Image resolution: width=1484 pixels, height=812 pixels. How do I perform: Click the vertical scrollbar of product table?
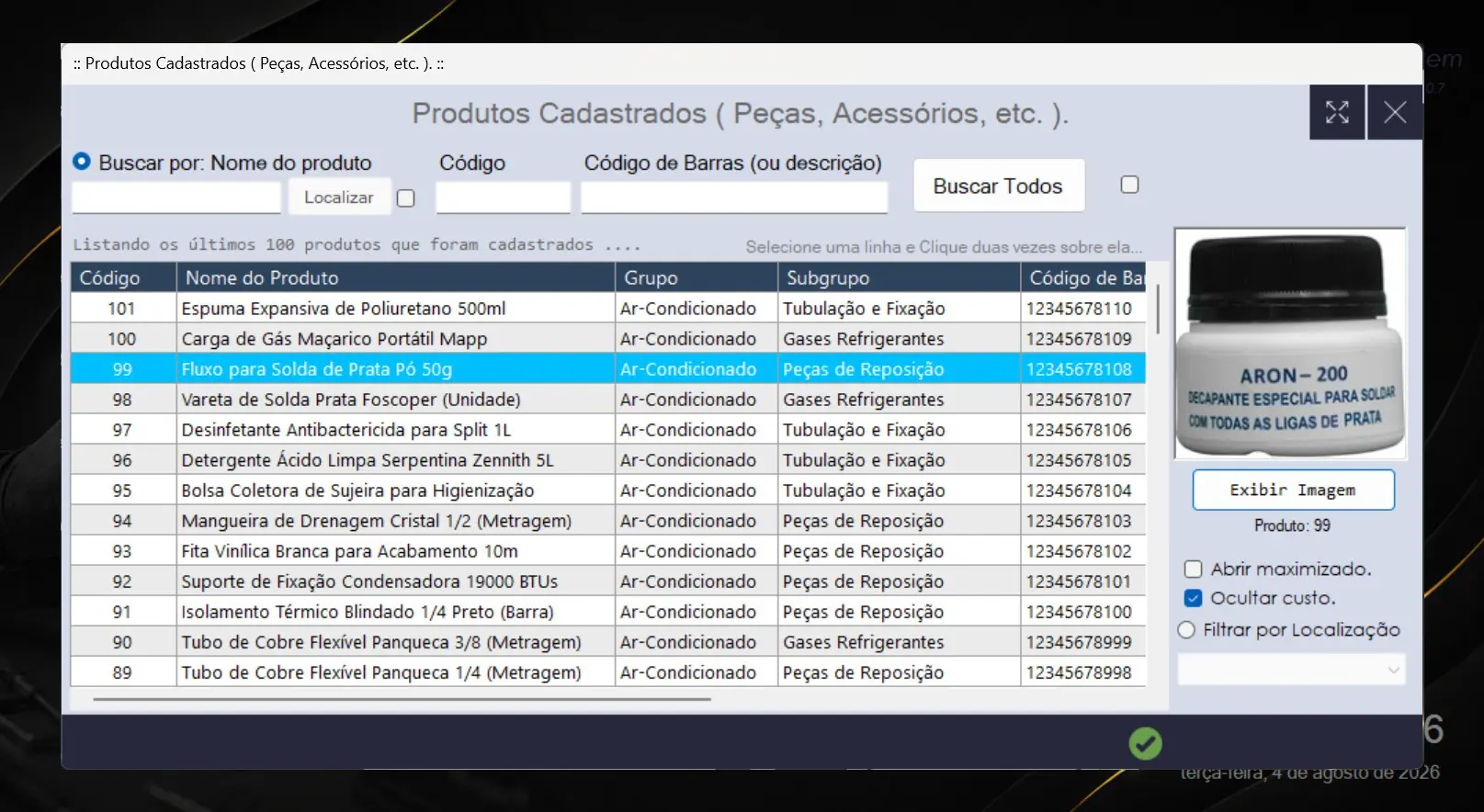1158,309
